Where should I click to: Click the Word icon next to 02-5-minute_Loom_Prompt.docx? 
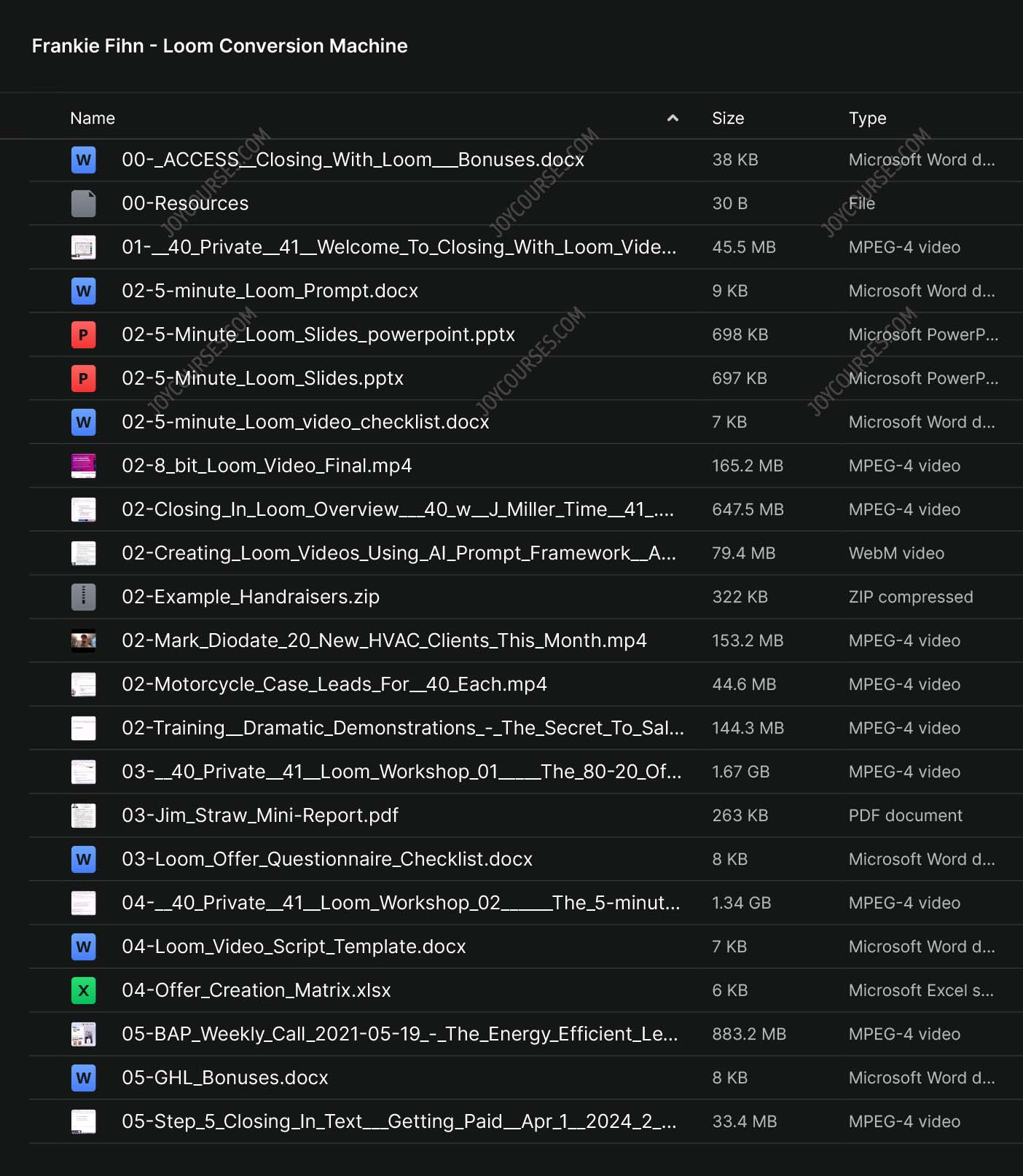(83, 291)
